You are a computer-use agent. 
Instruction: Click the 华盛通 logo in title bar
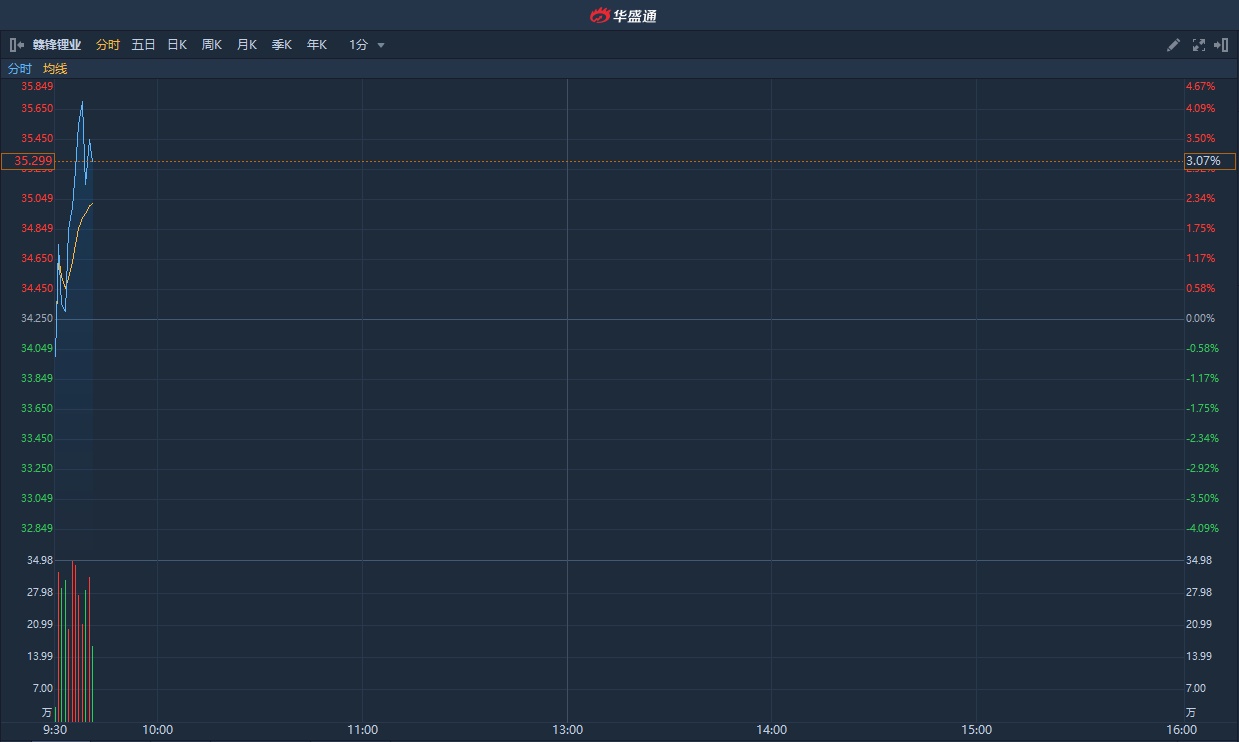(623, 15)
